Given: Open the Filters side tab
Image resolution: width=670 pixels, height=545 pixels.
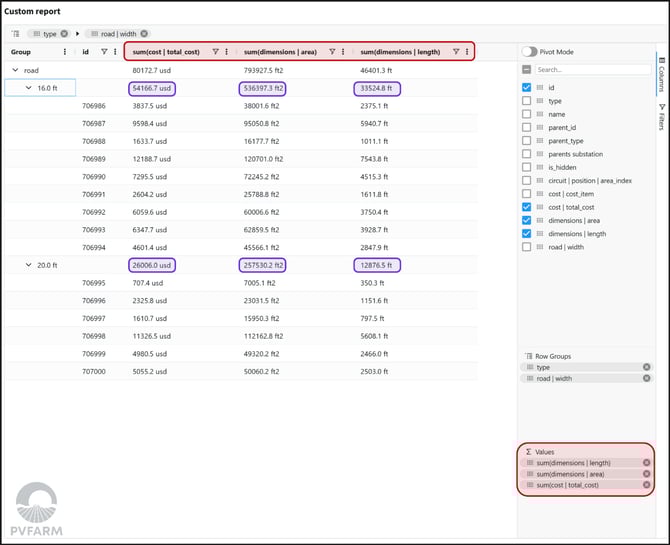Looking at the screenshot, I should [662, 116].
